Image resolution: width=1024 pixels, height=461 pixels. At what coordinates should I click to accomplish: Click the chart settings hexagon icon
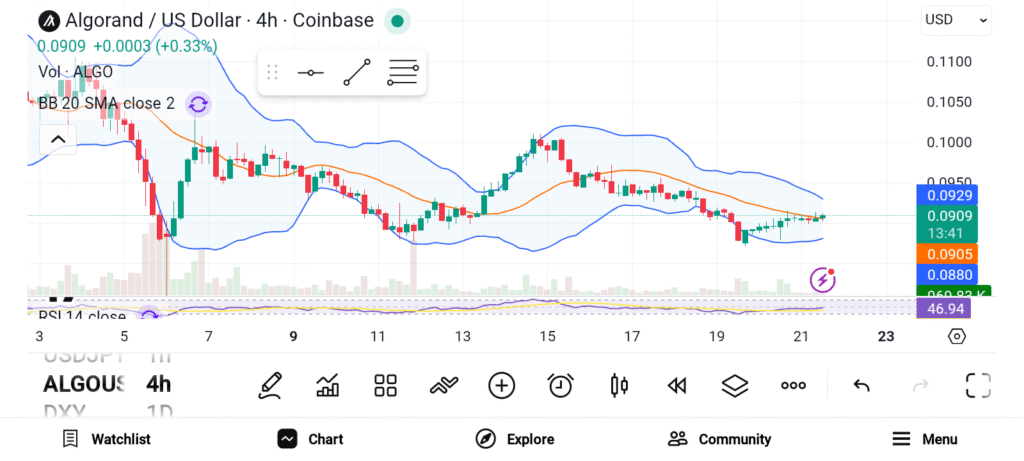(957, 336)
